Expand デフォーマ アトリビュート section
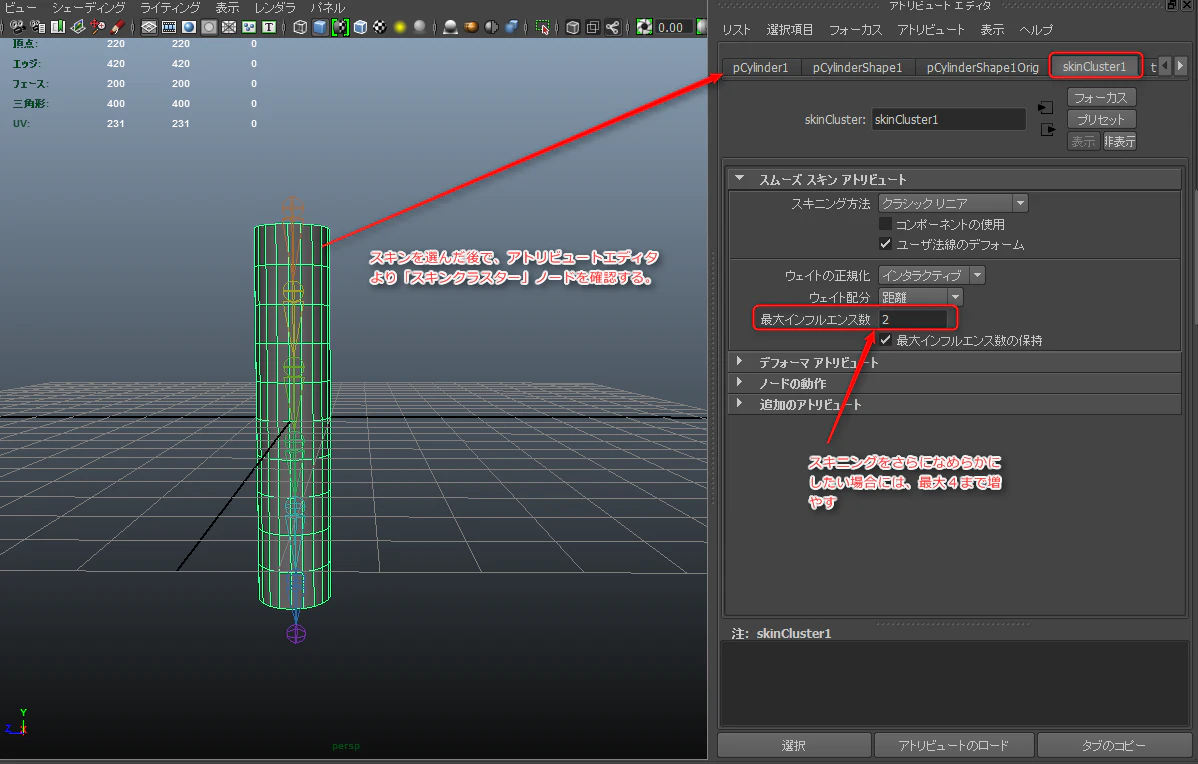The height and width of the screenshot is (764, 1198). point(740,361)
